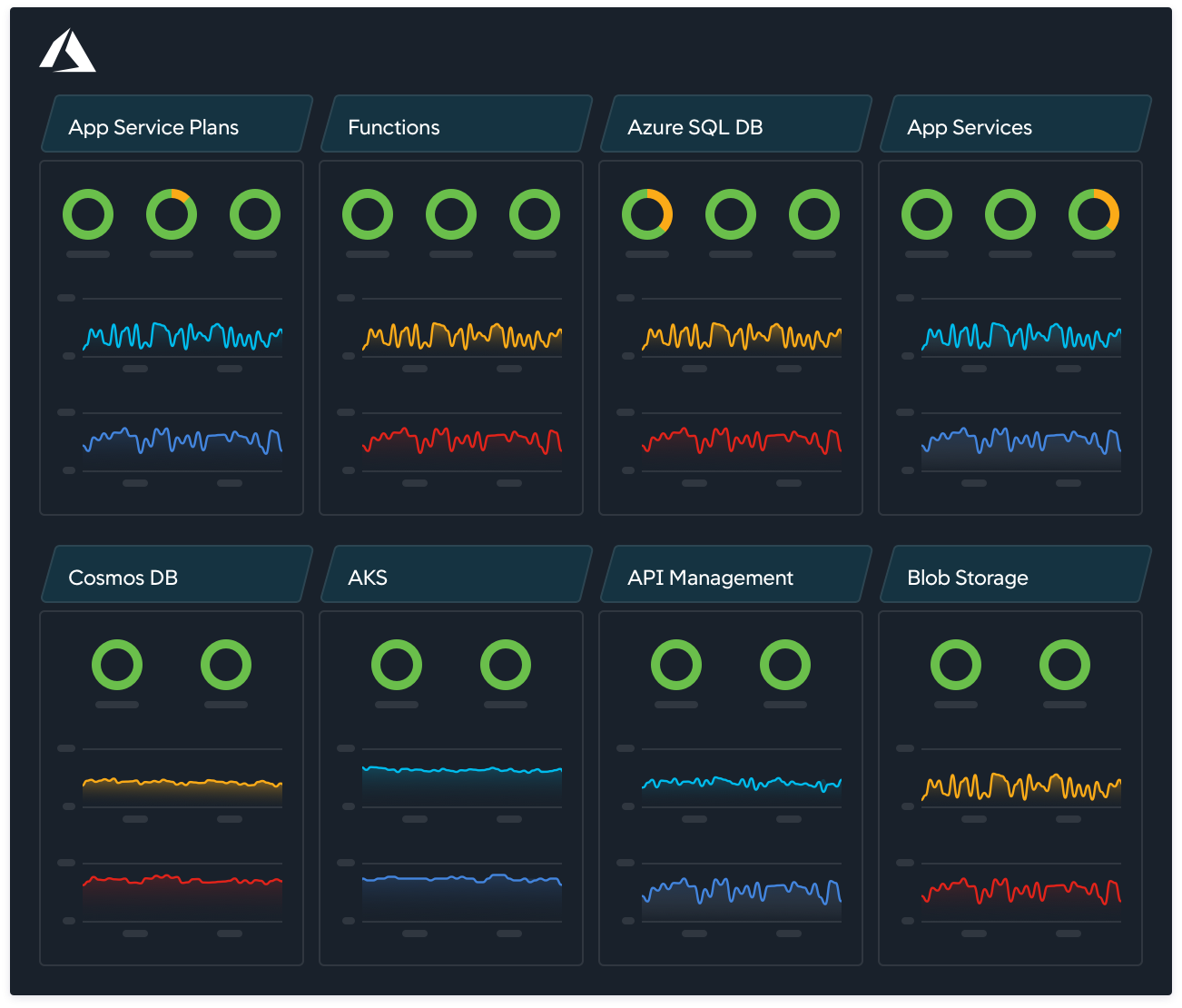Select third donut gauge in Functions
The height and width of the screenshot is (1008, 1182).
(535, 214)
